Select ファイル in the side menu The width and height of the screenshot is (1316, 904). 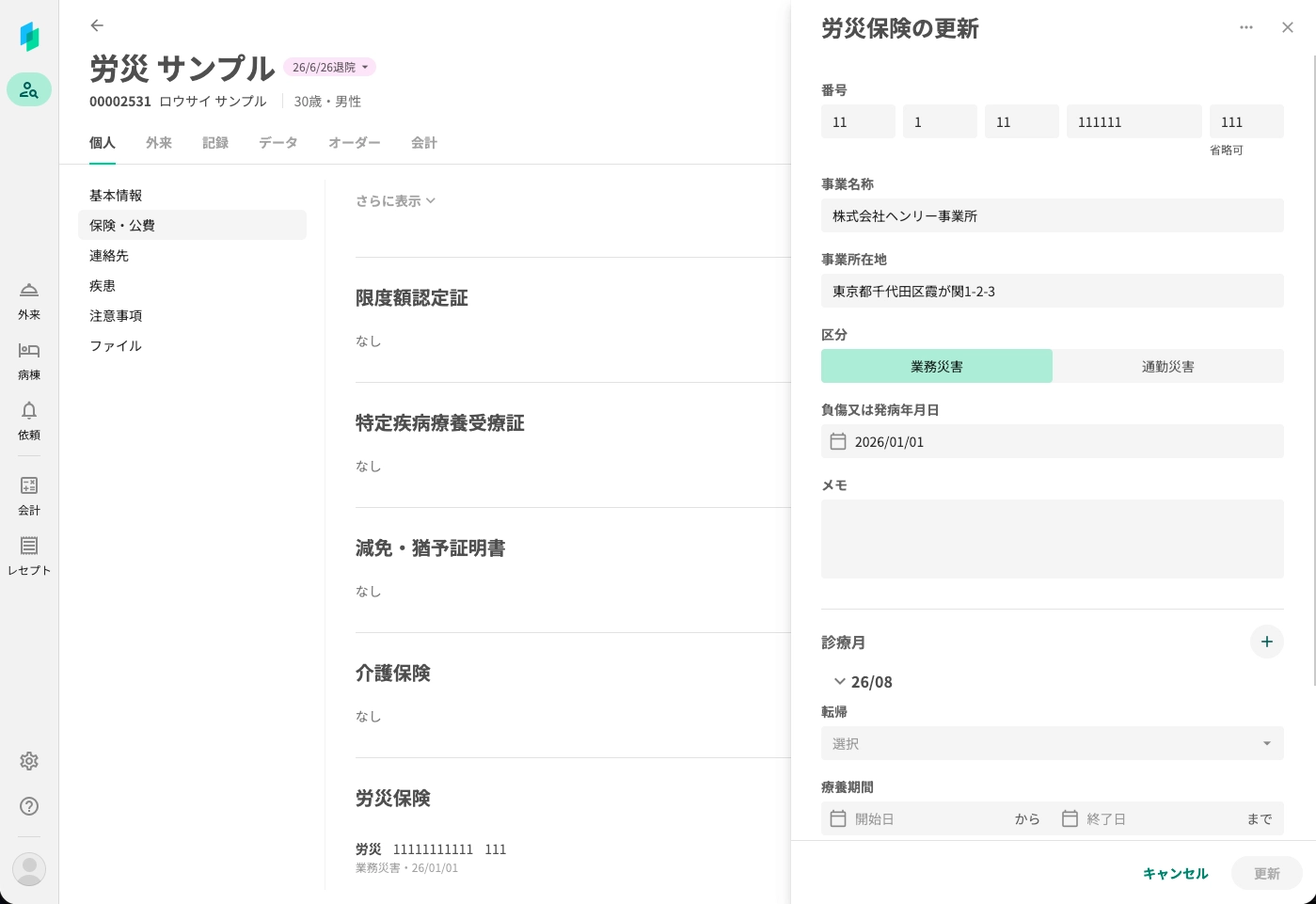(192, 345)
